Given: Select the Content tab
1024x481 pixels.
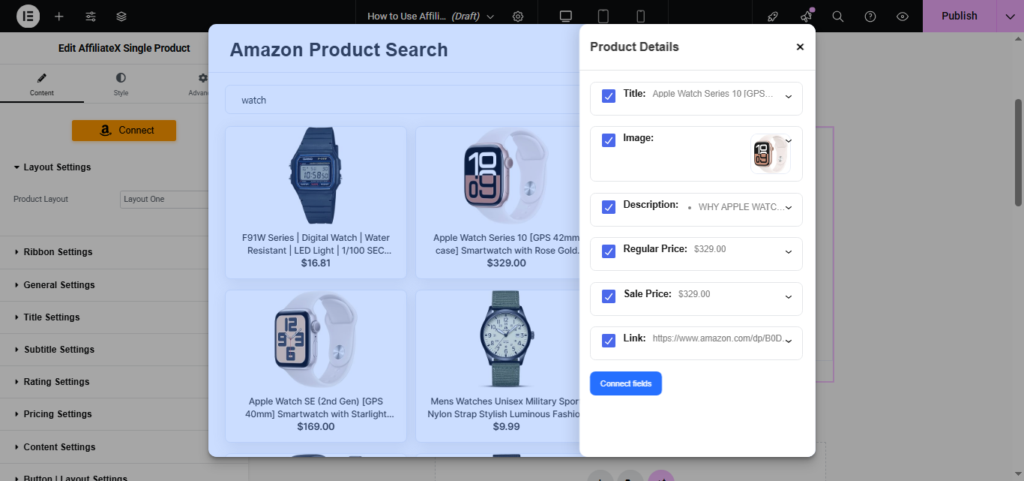Looking at the screenshot, I should pyautogui.click(x=41, y=84).
